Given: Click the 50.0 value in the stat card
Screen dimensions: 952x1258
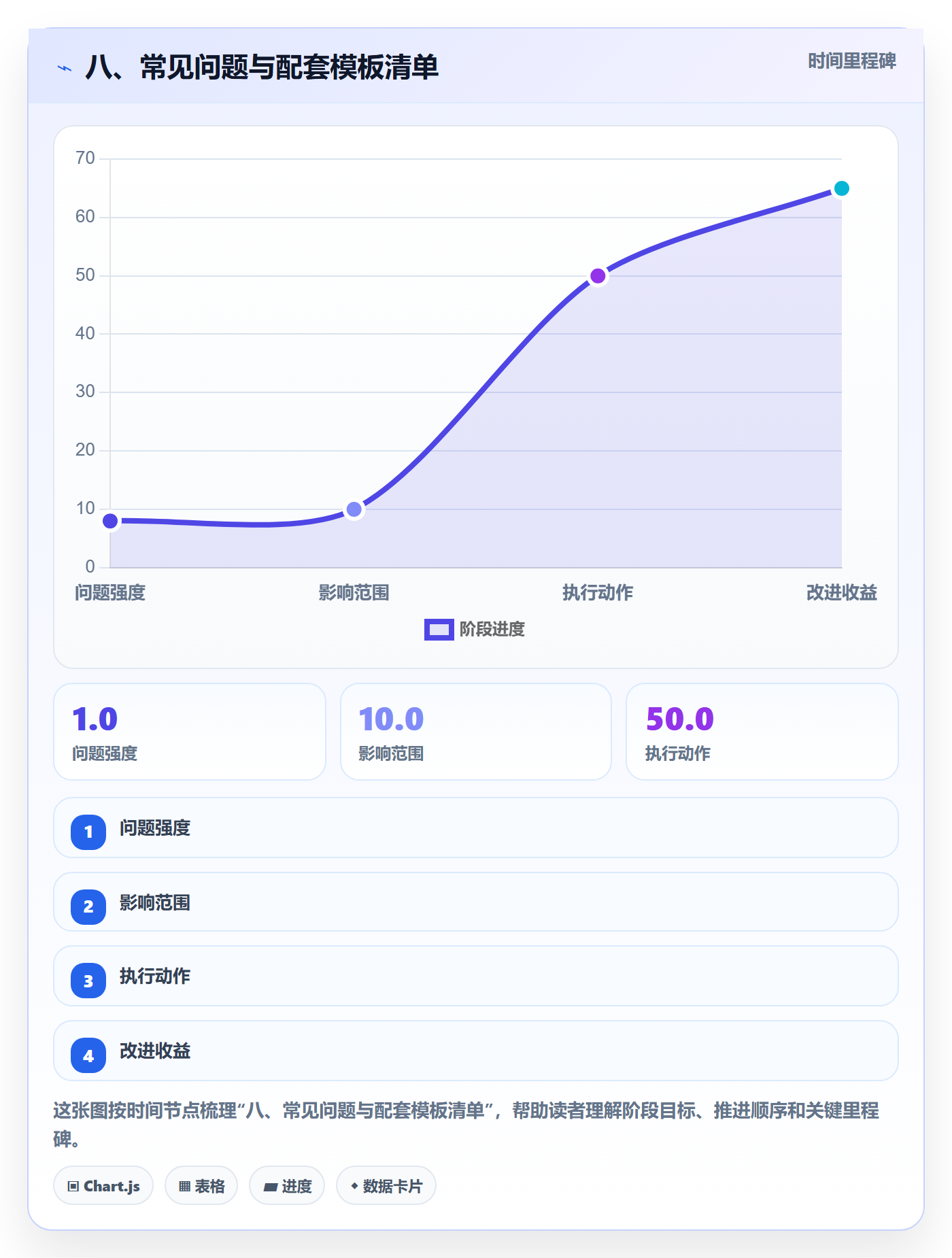Looking at the screenshot, I should click(x=679, y=719).
